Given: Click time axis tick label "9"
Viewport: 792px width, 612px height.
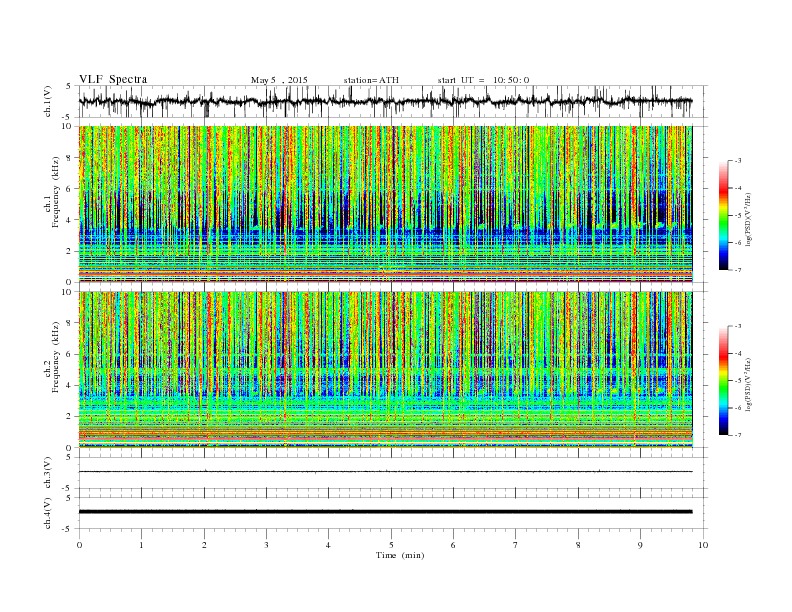Looking at the screenshot, I should tap(640, 545).
